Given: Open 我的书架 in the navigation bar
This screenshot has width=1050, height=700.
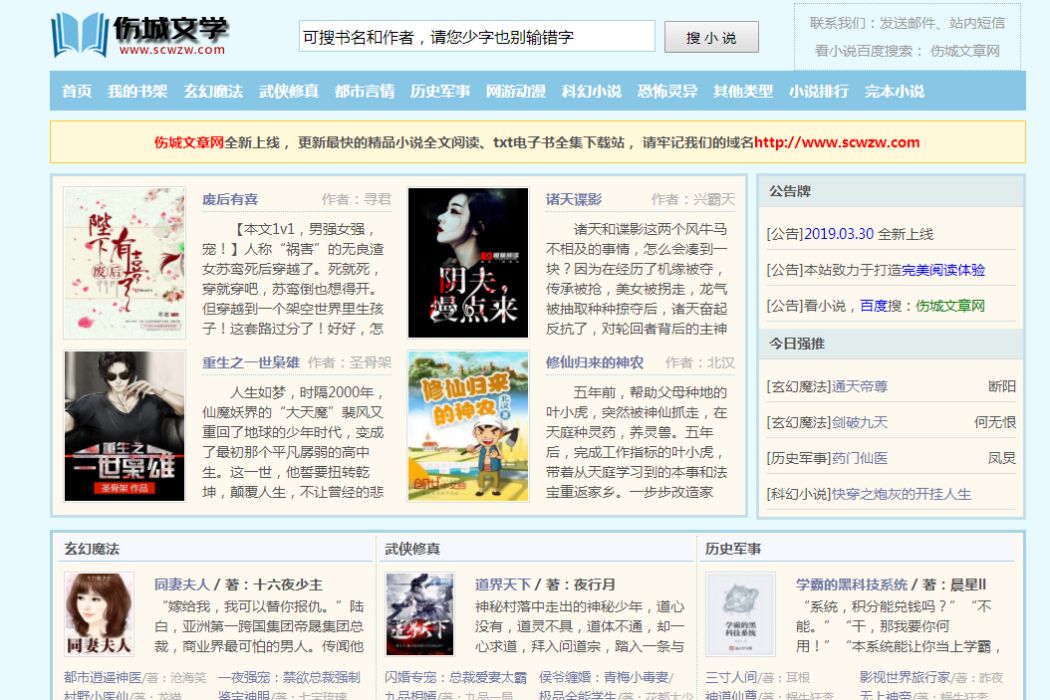Looking at the screenshot, I should coord(137,91).
